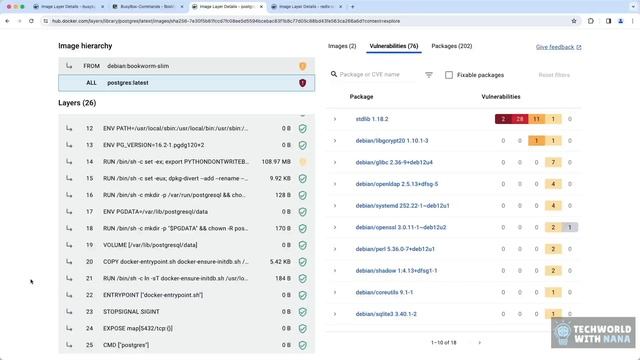
Task: Open the vulnerability filter icon
Action: pos(429,75)
